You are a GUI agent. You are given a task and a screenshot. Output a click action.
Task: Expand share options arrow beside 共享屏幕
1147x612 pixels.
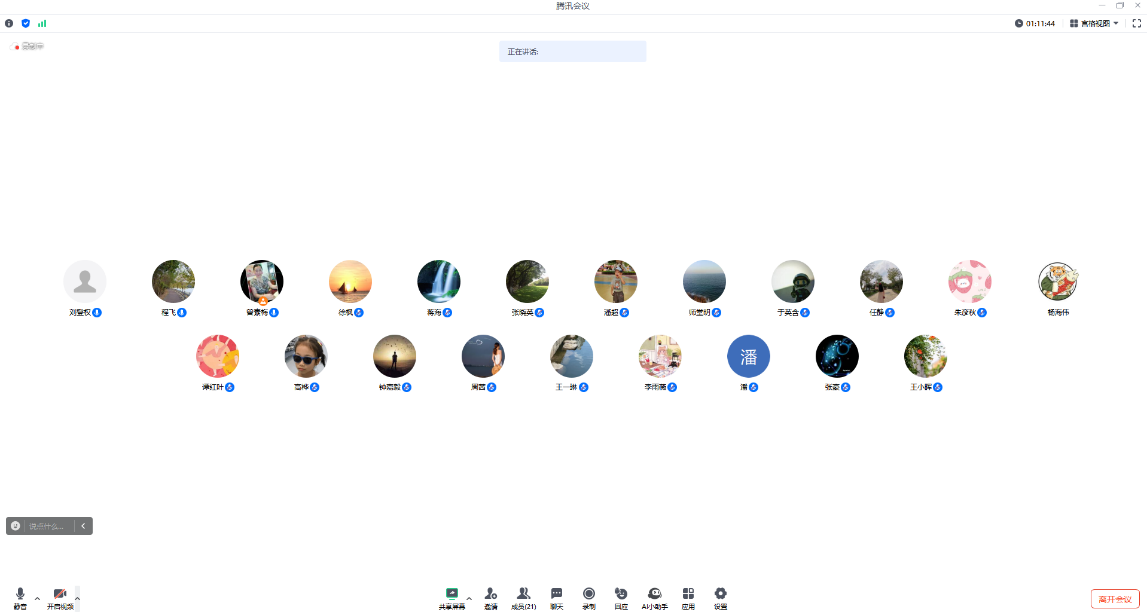(x=469, y=598)
